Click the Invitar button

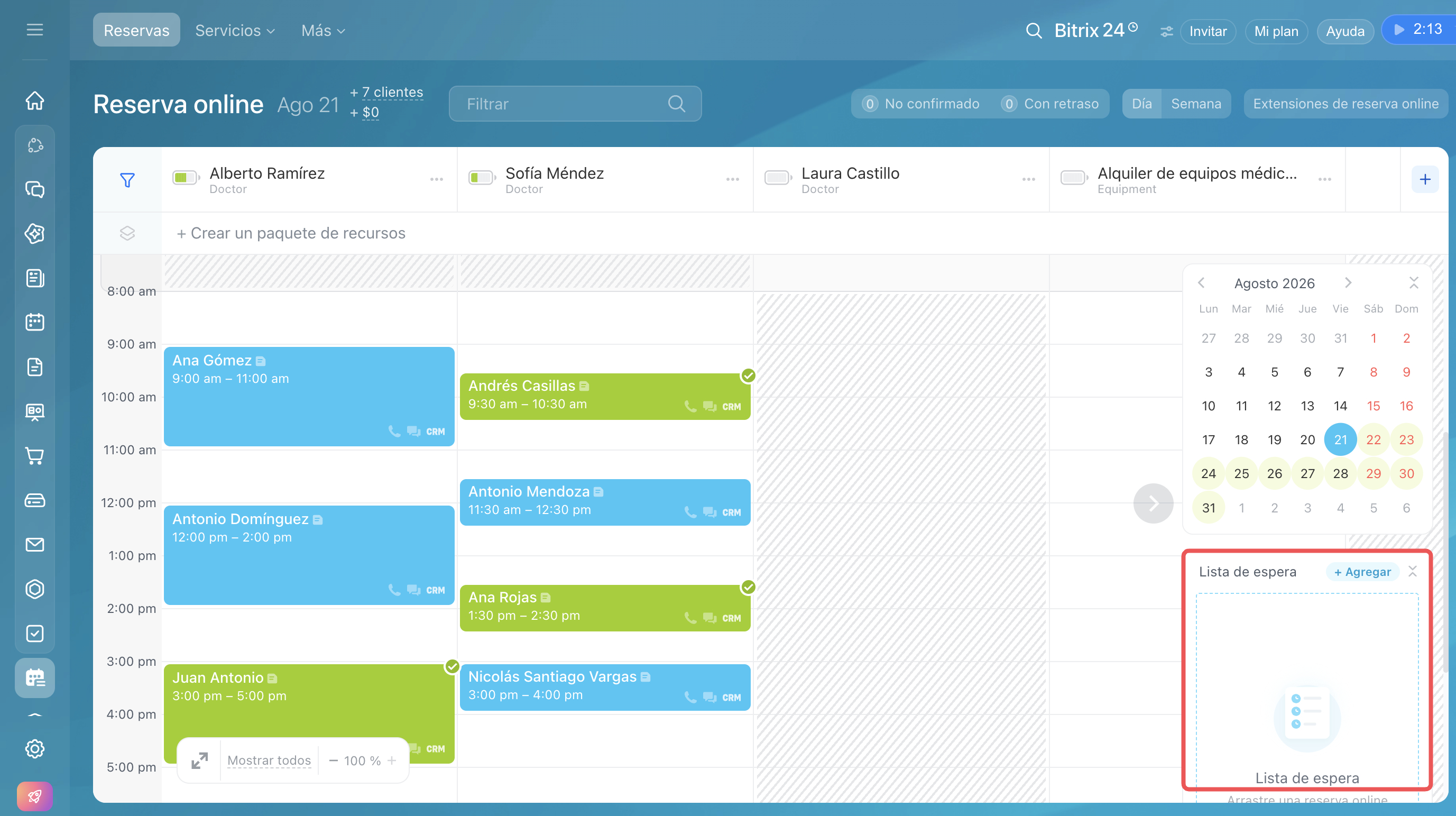click(1208, 32)
